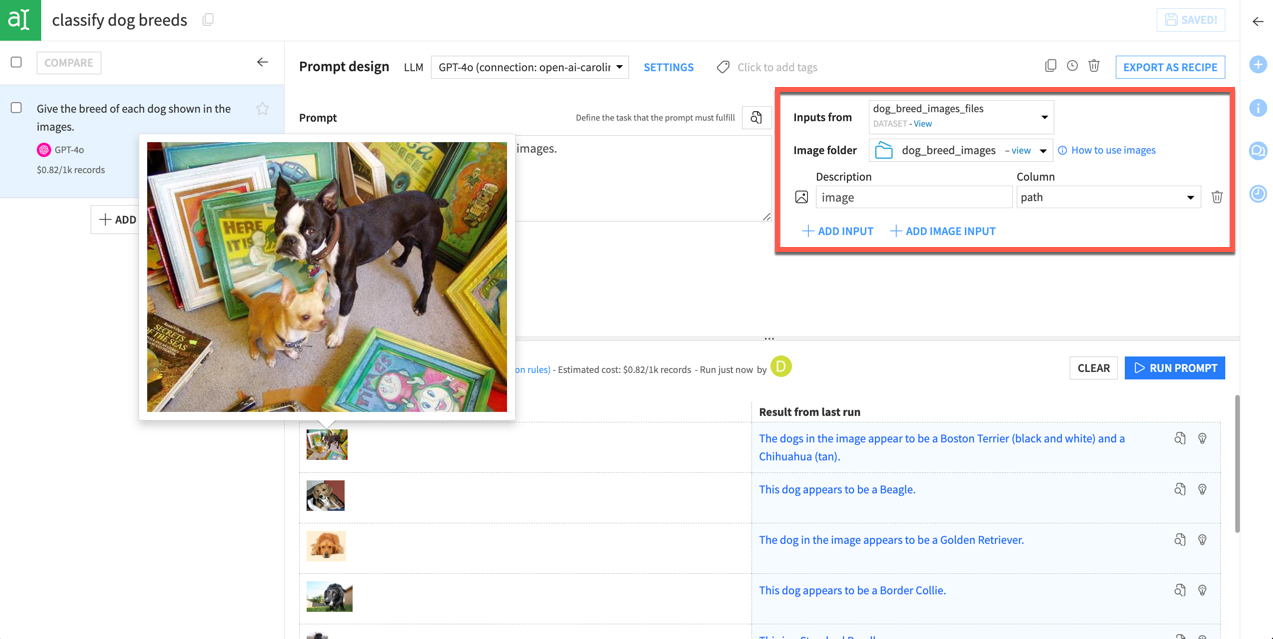
Task: Copy the Border Collie result with copy icon
Action: (x=1180, y=590)
